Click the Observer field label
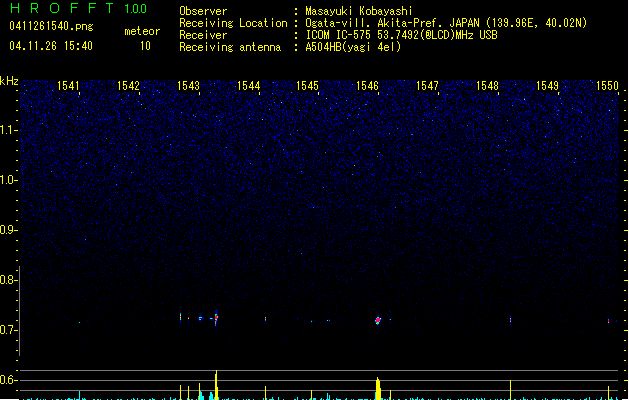629x400 pixels. click(x=203, y=11)
